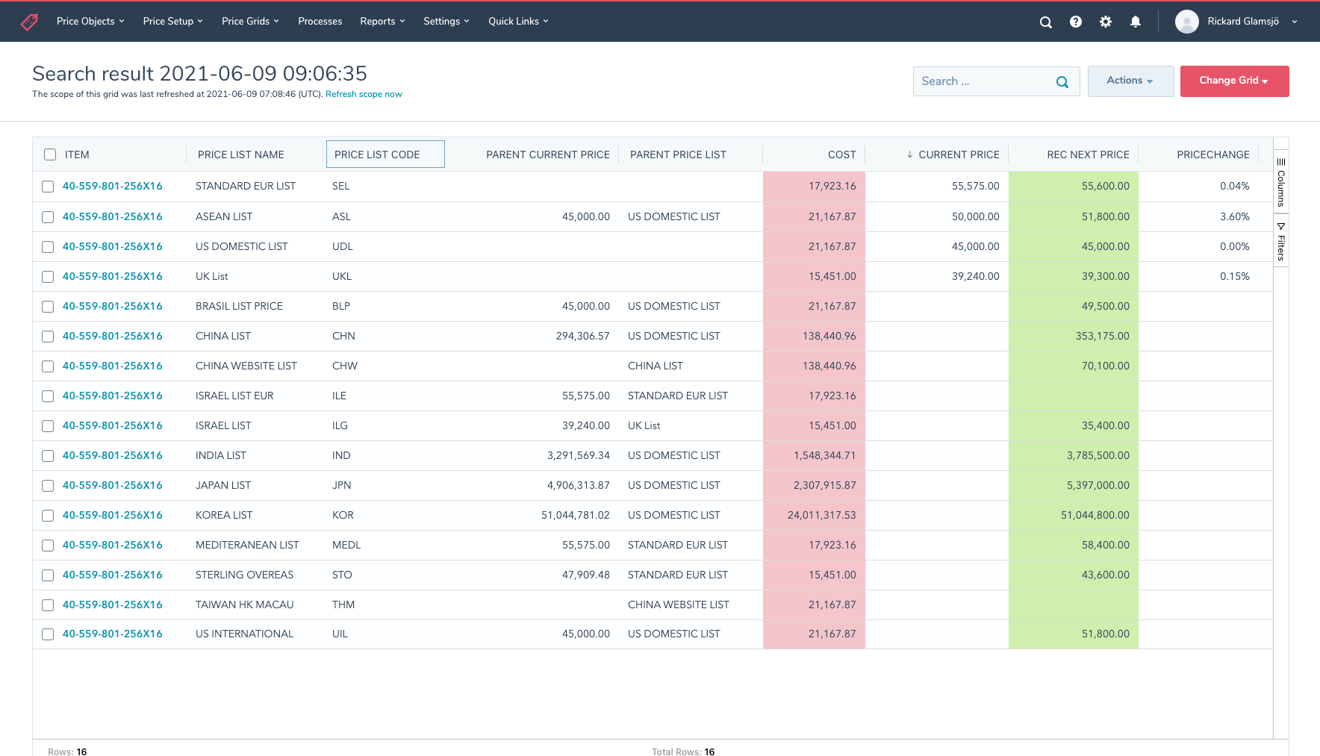Click into the grid Search field
This screenshot has height=756, width=1320.
click(983, 81)
